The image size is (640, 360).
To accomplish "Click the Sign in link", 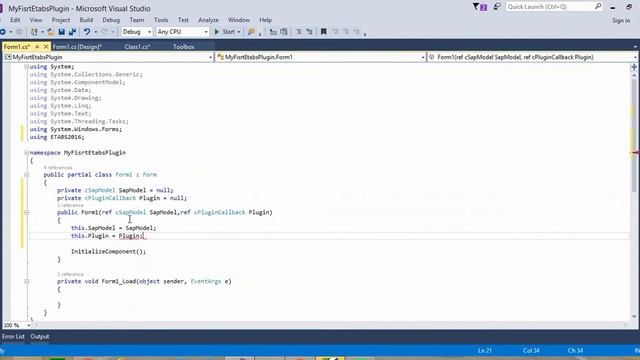I will coord(621,20).
